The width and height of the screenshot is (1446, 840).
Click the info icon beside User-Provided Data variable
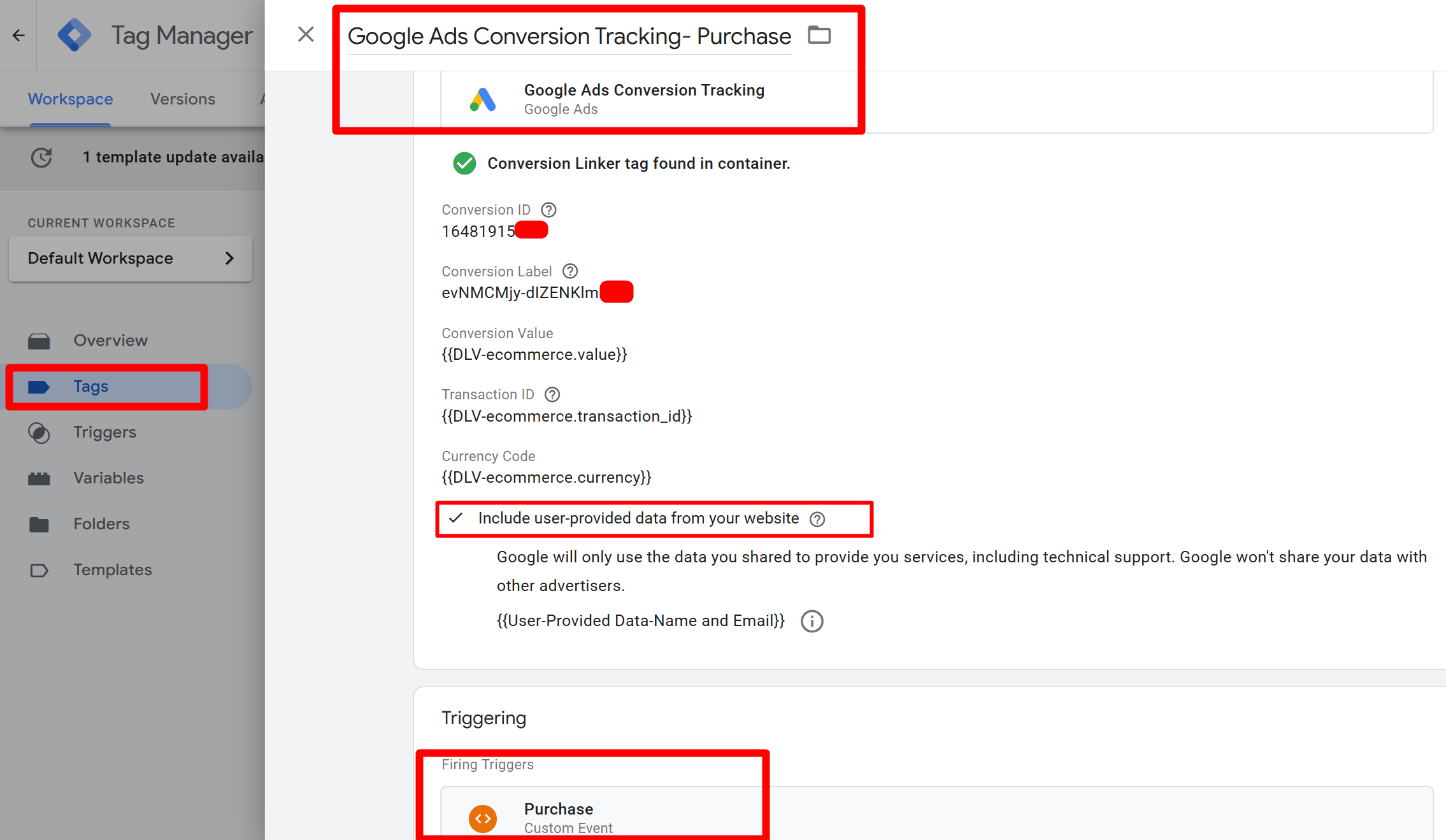[812, 621]
